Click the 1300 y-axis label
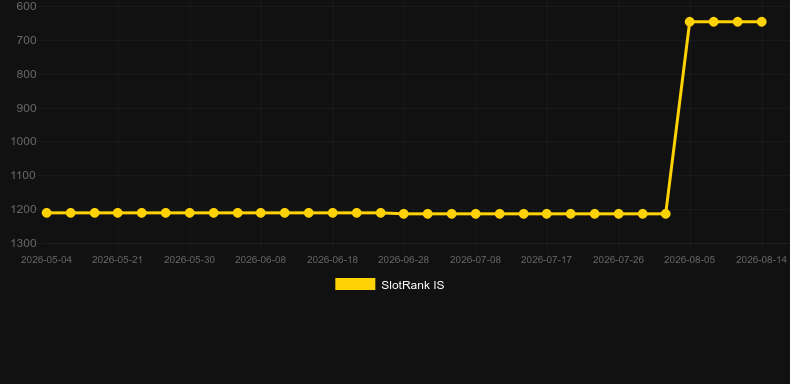 pyautogui.click(x=24, y=243)
